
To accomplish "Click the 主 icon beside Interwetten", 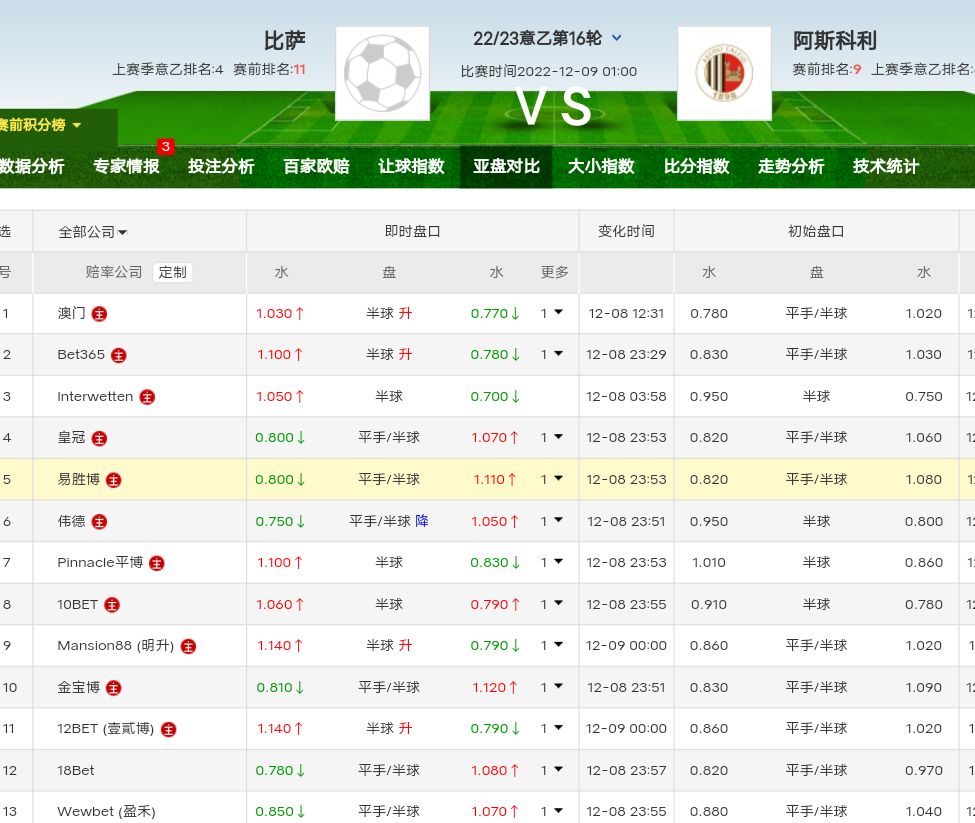I will point(147,397).
